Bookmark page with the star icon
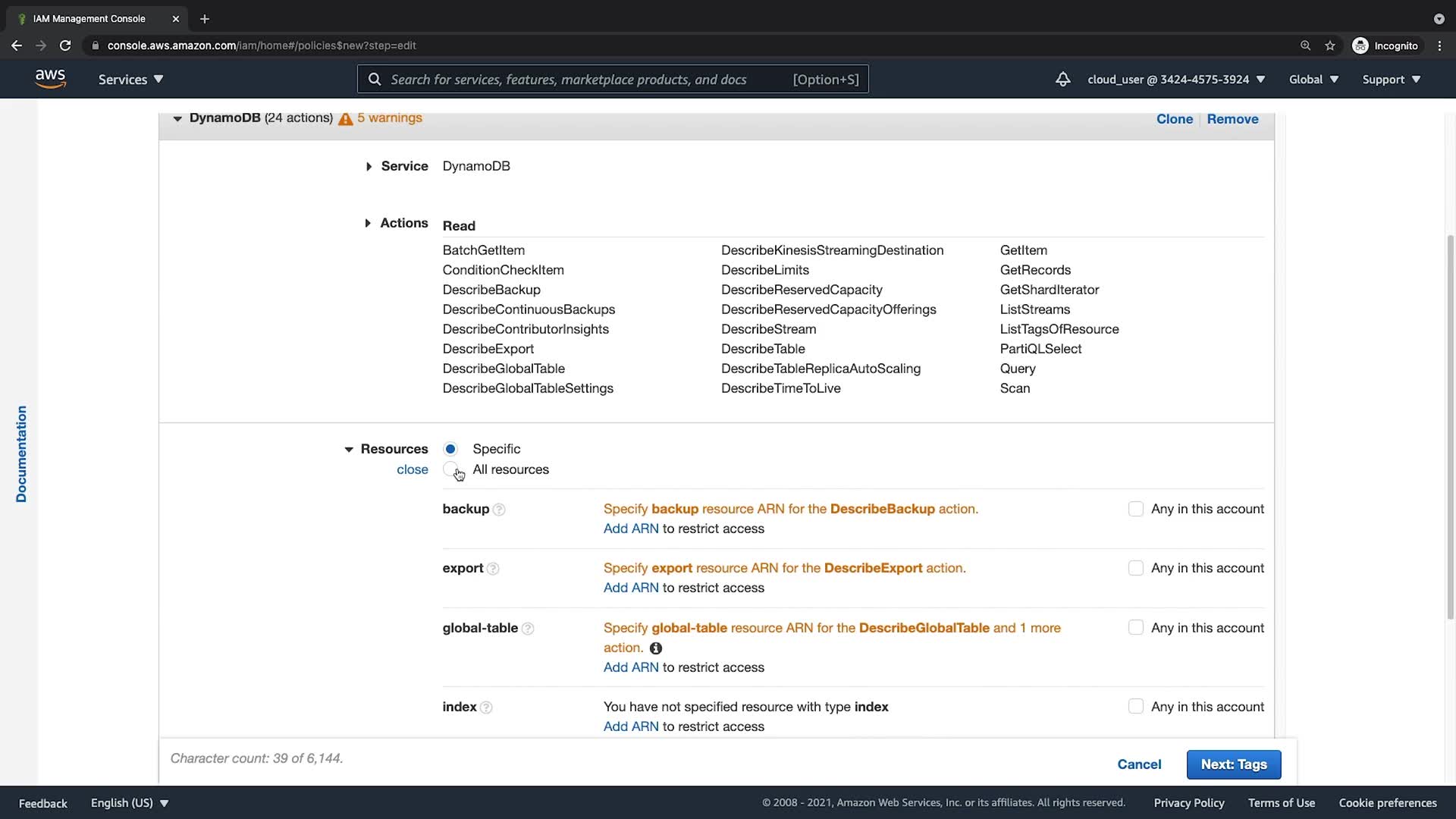This screenshot has width=1456, height=819. click(1329, 45)
